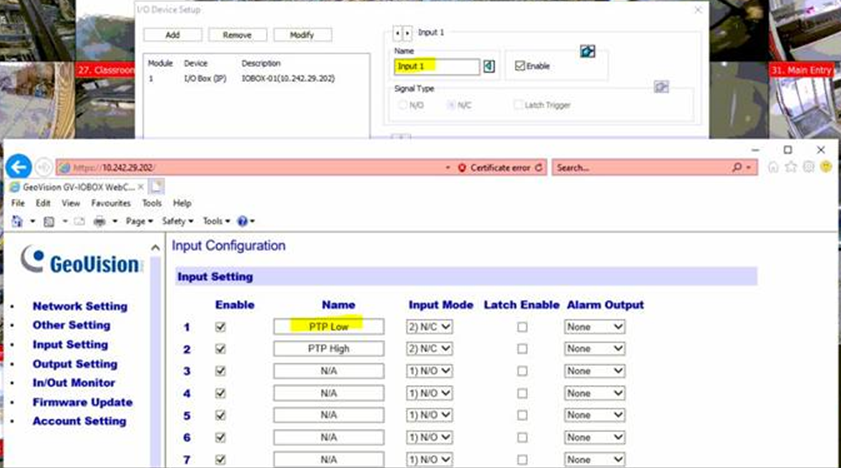Click the apply-name icon beside Input 1 field
Screen dimensions: 841x468
click(489, 66)
